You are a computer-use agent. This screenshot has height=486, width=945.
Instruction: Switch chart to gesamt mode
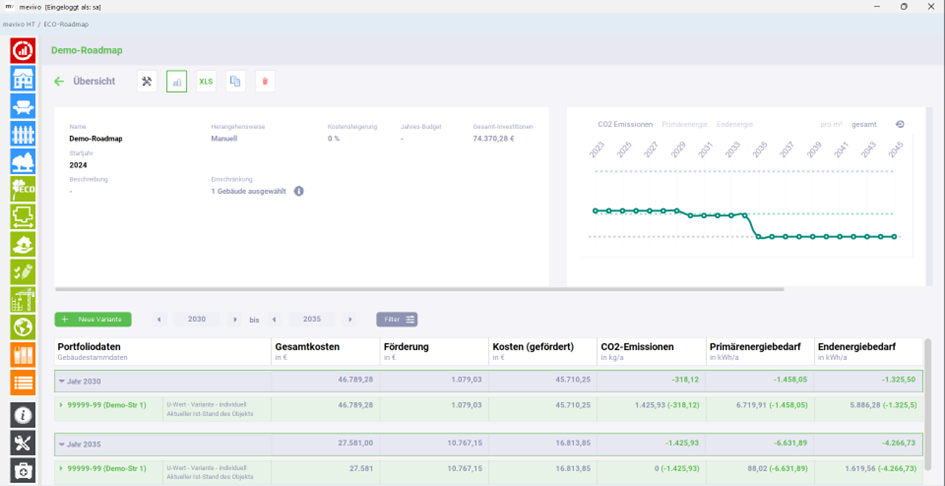click(864, 124)
